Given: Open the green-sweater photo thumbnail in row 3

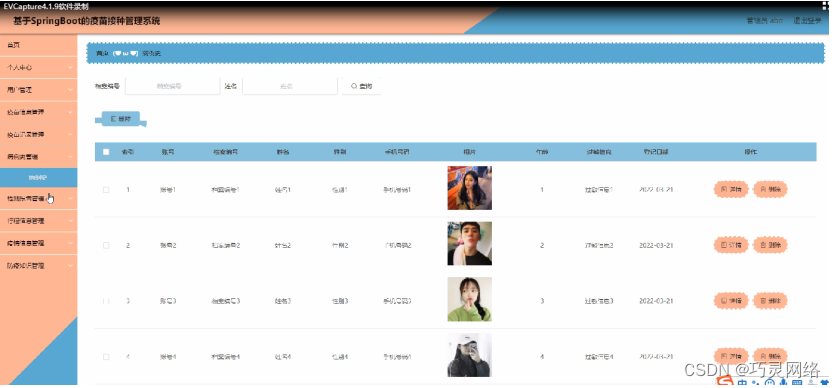Looking at the screenshot, I should [x=469, y=299].
